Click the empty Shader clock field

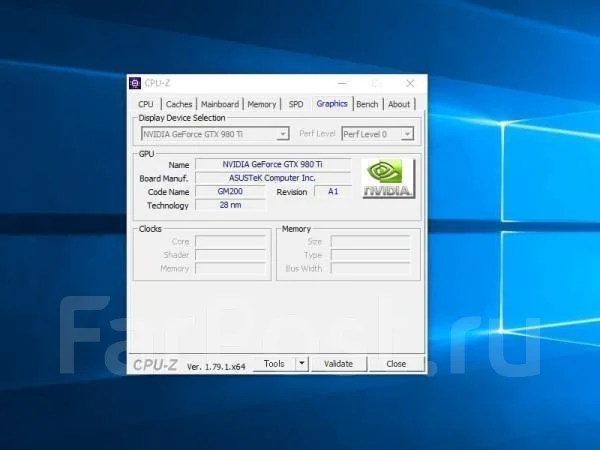click(x=230, y=255)
